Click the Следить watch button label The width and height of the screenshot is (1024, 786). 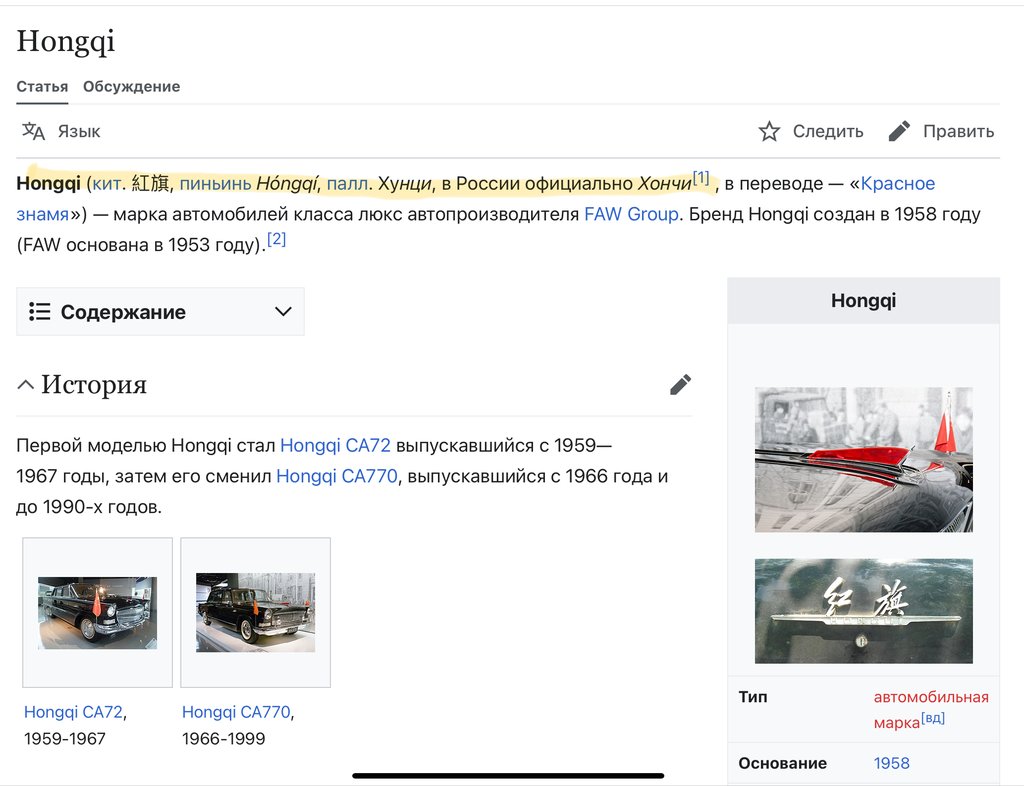828,131
